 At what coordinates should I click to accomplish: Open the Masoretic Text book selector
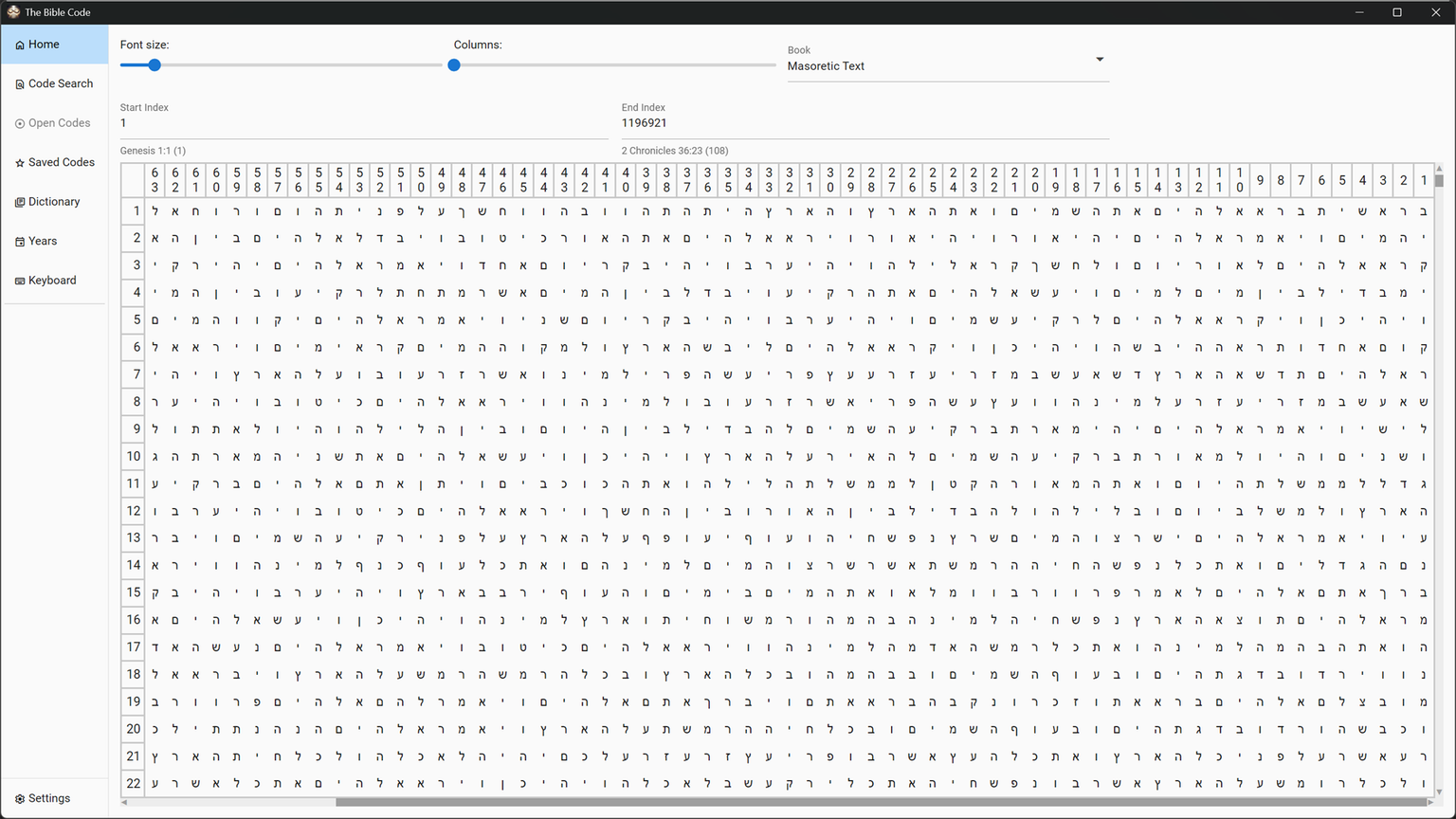click(938, 66)
